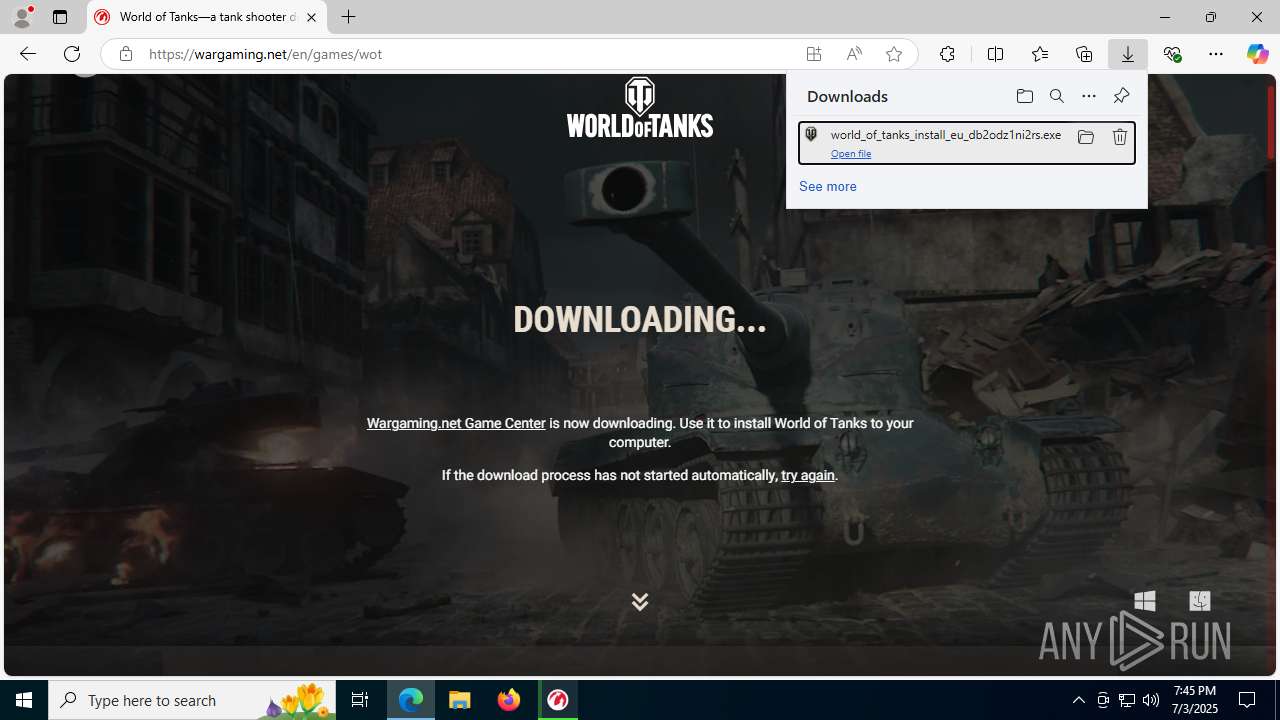The height and width of the screenshot is (720, 1280).
Task: Search downloads in Downloads panel
Action: pyautogui.click(x=1057, y=96)
